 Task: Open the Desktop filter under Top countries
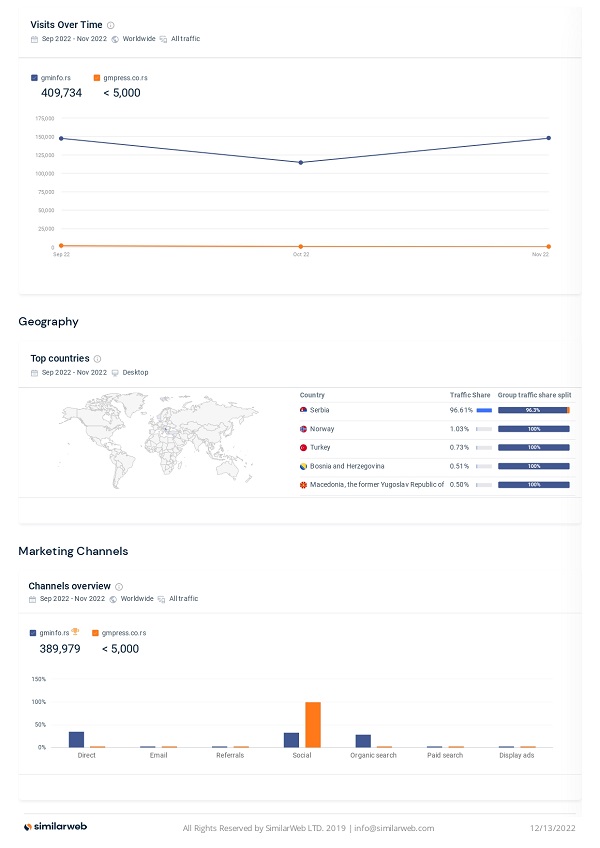click(135, 373)
